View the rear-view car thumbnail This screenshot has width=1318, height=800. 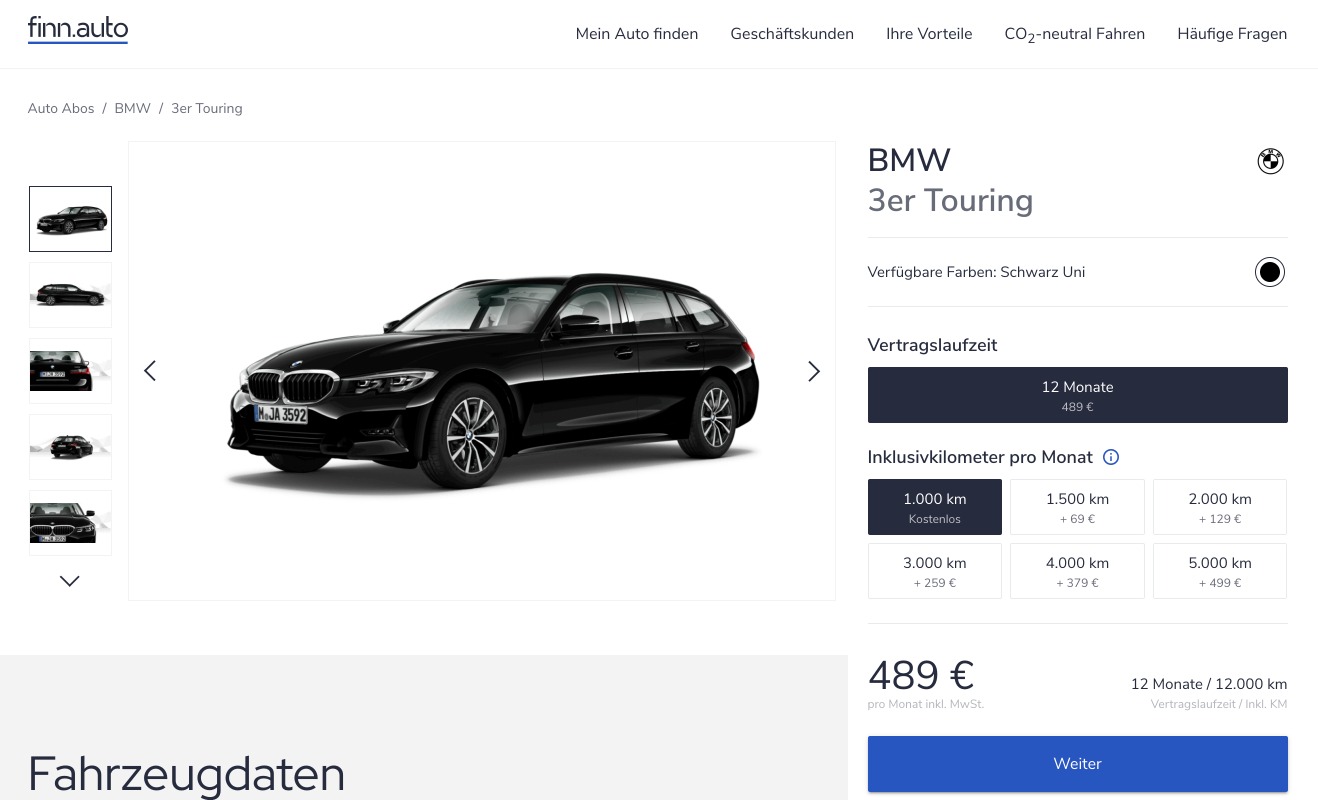point(70,371)
